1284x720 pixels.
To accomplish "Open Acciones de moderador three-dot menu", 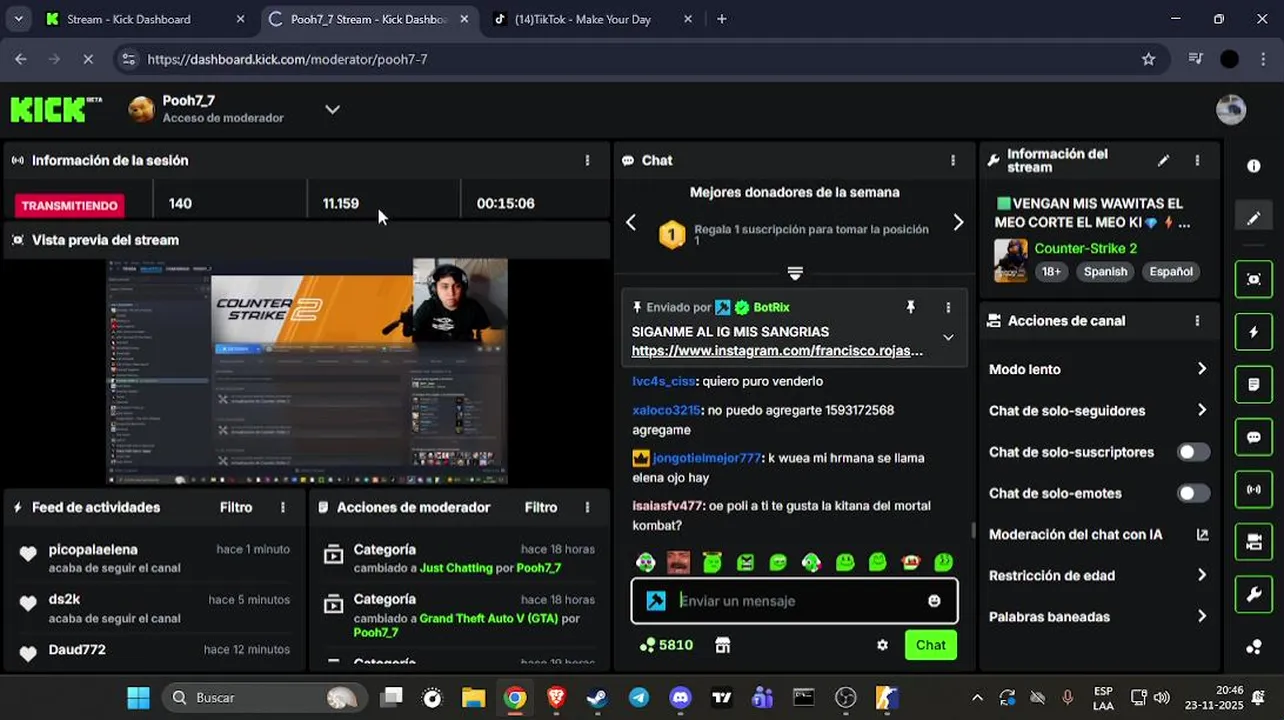I will [587, 507].
